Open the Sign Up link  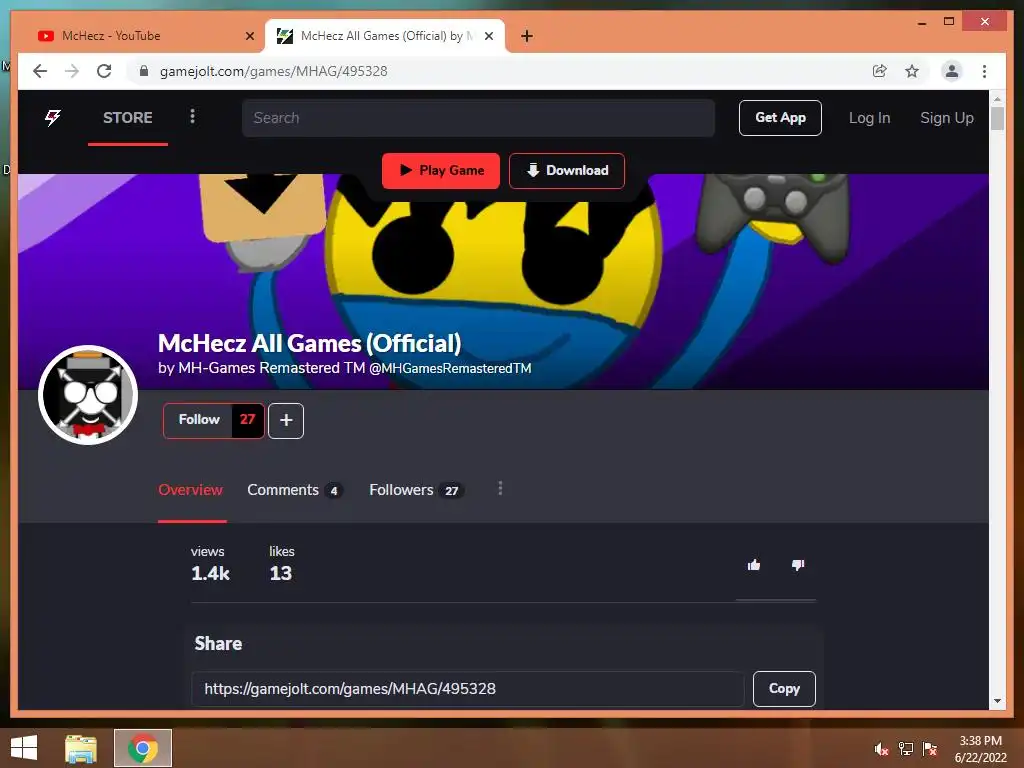(946, 118)
